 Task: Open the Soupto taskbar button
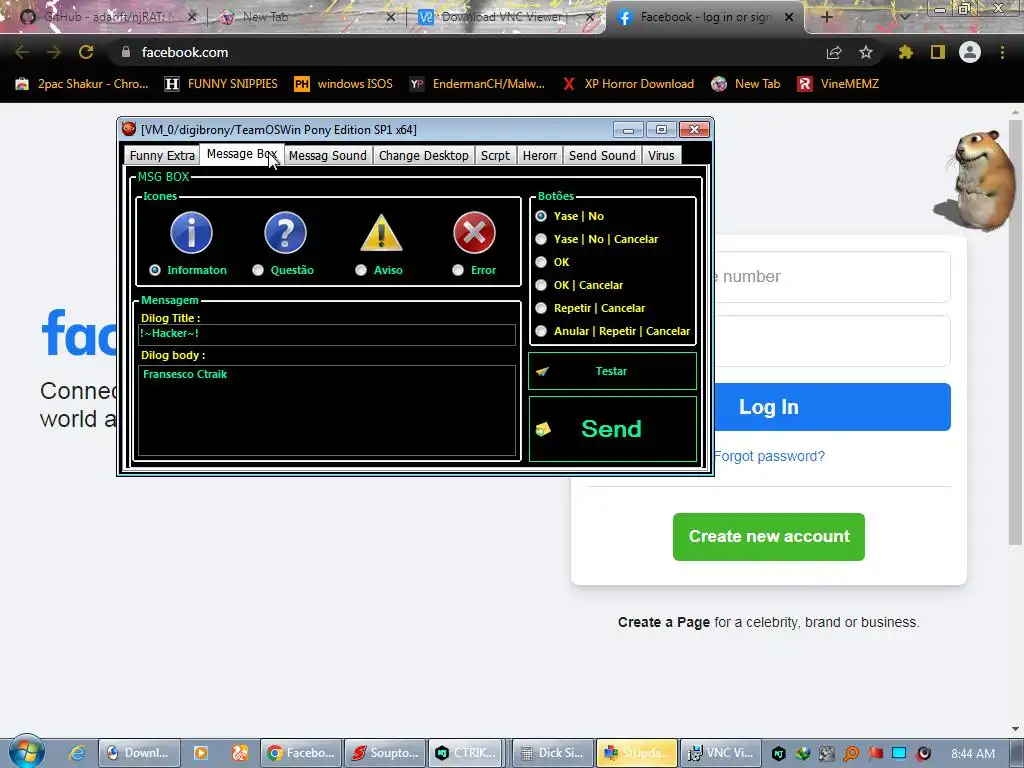[x=385, y=753]
